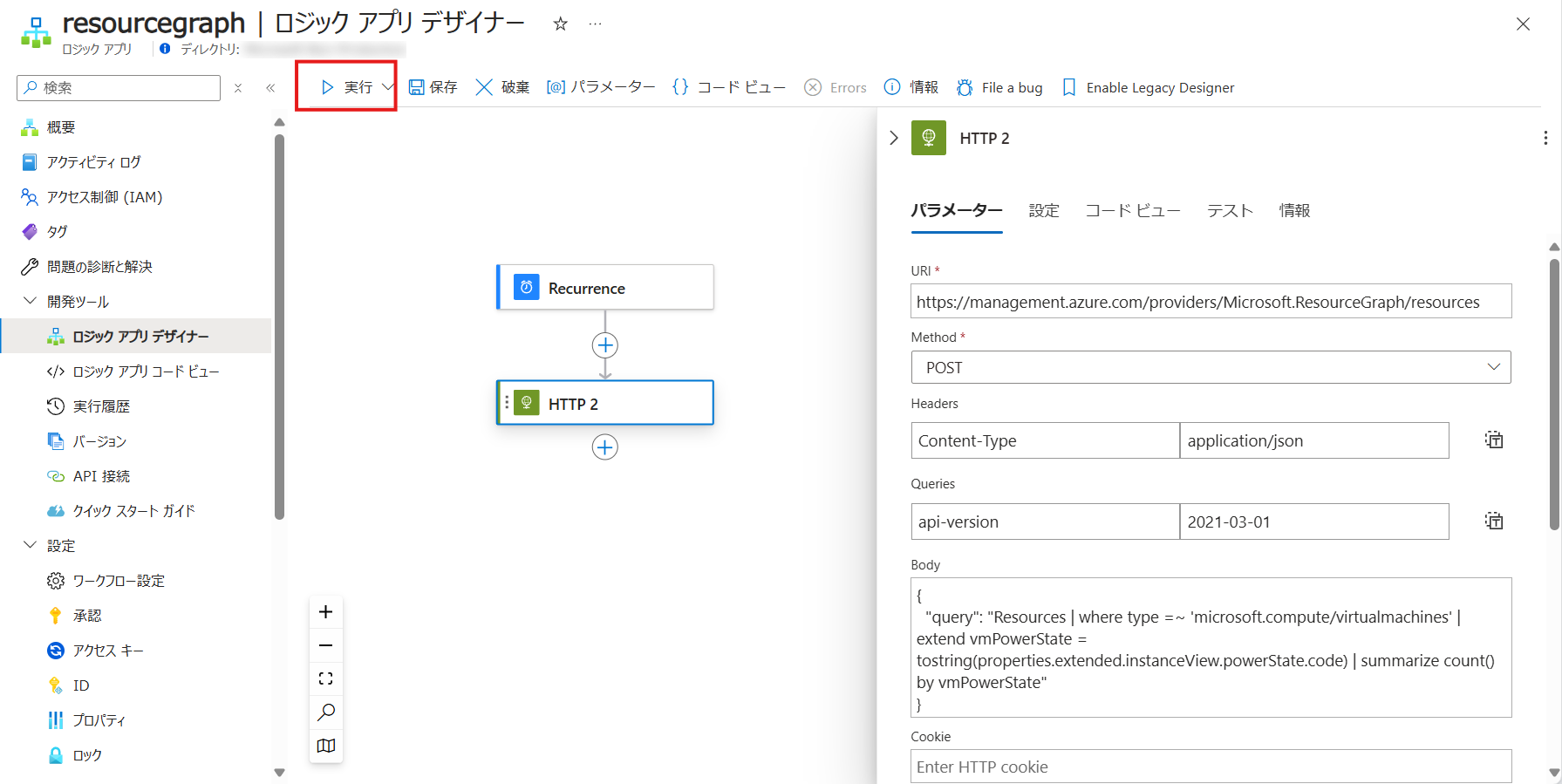Click Enable Legacy Designer
1562x784 pixels.
tap(1148, 87)
